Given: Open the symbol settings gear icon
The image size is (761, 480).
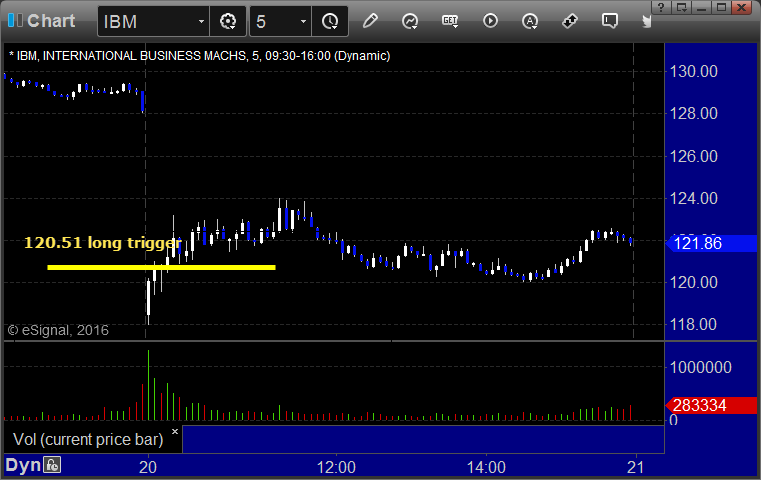Looking at the screenshot, I should (228, 21).
